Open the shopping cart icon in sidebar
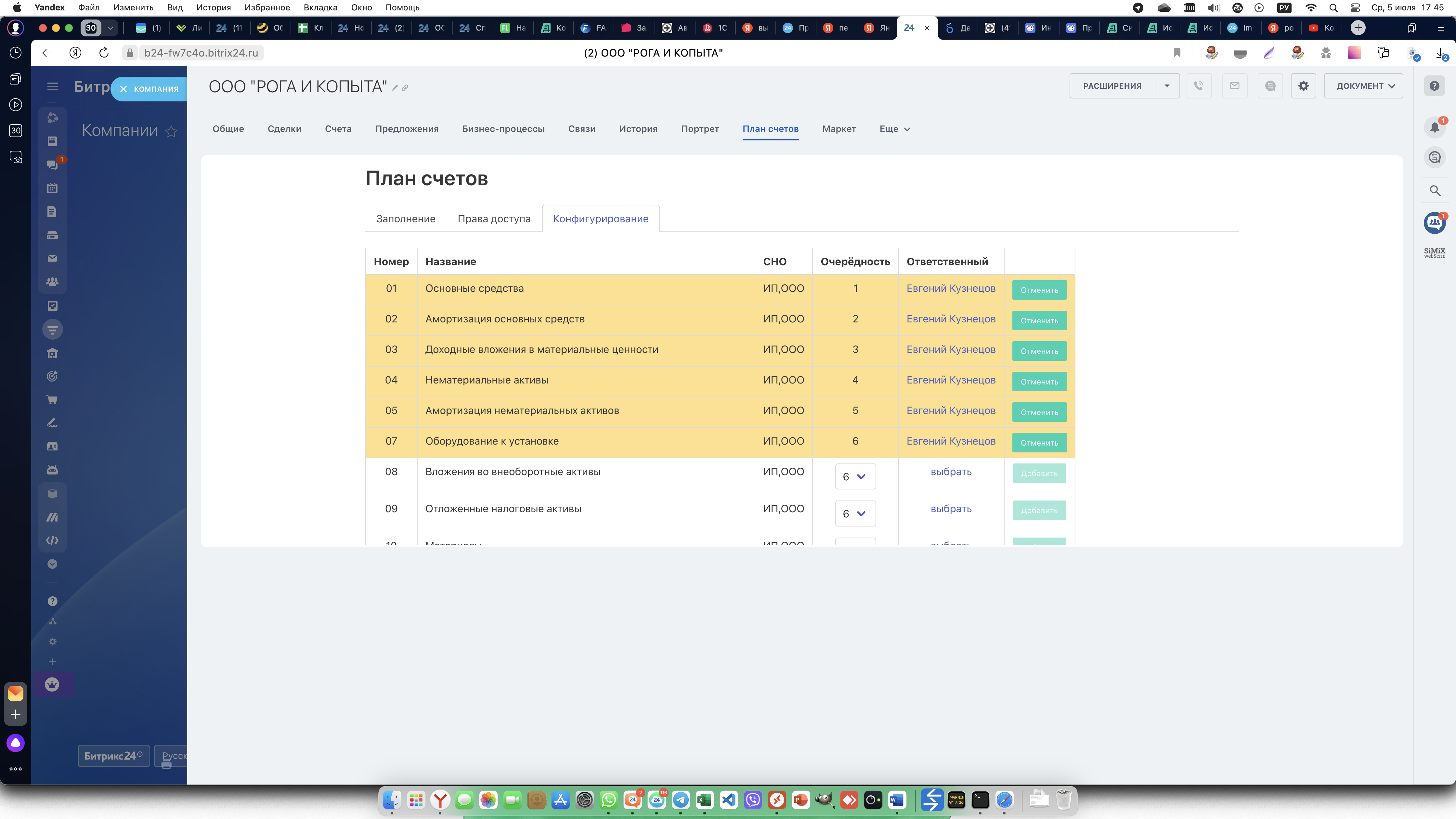 pos(52,400)
